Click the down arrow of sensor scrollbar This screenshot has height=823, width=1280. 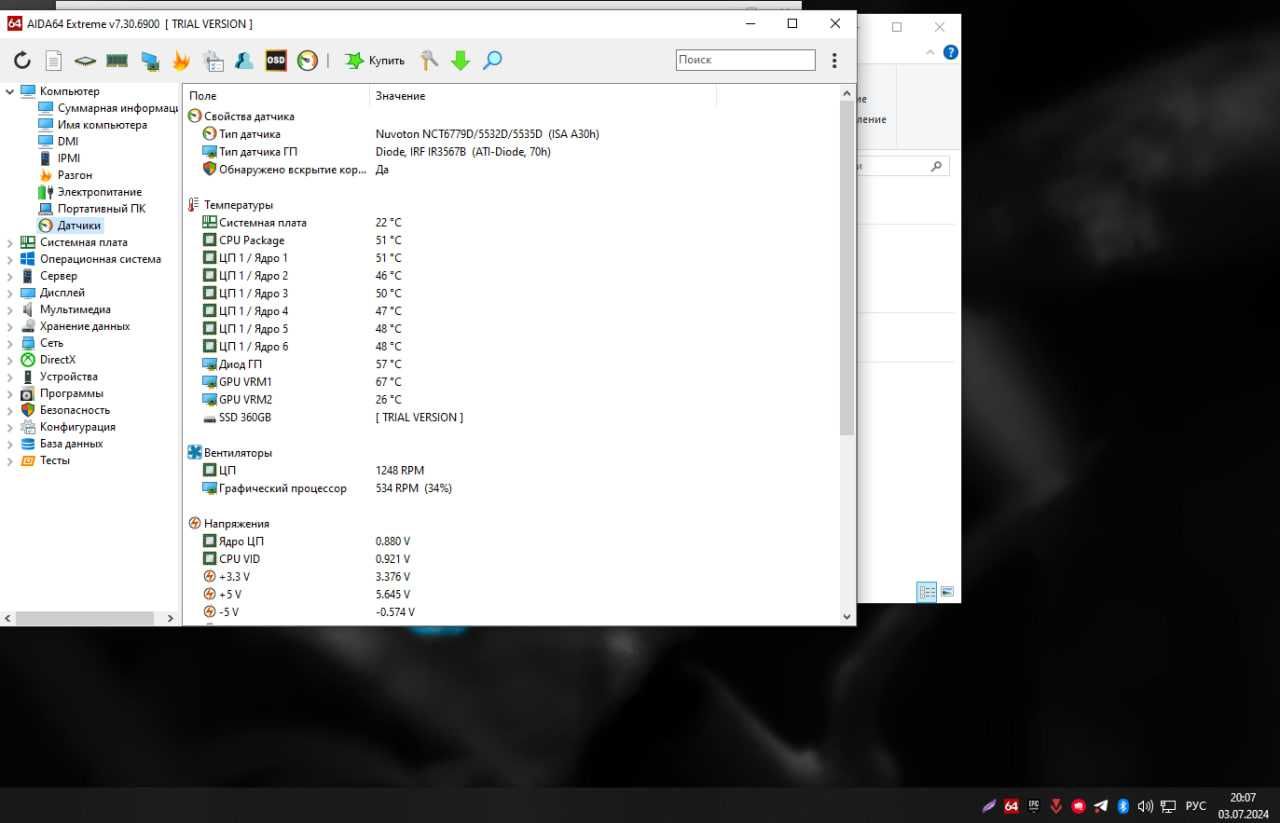847,617
